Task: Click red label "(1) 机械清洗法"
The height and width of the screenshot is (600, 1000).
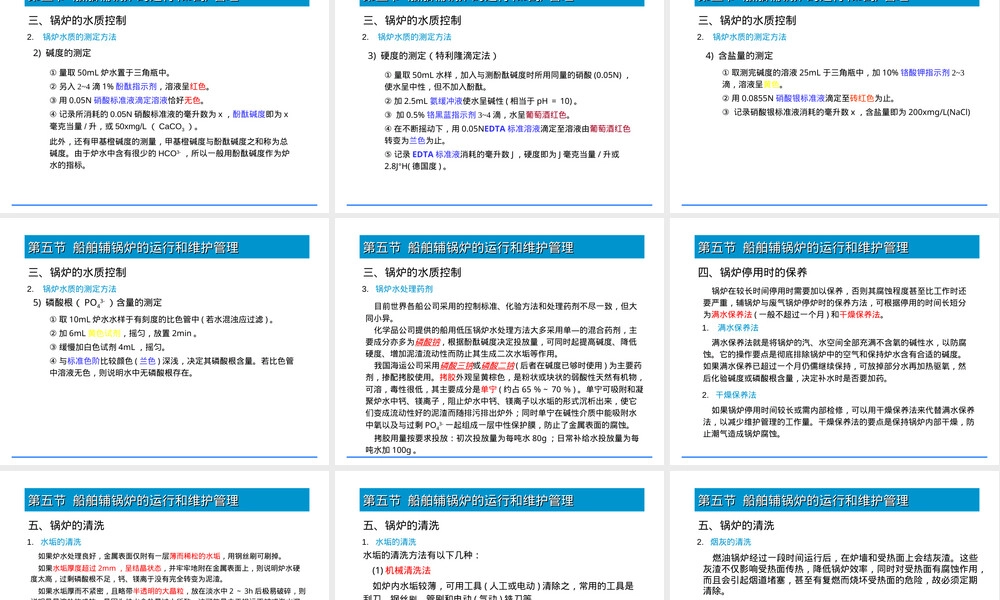Action: 401,570
